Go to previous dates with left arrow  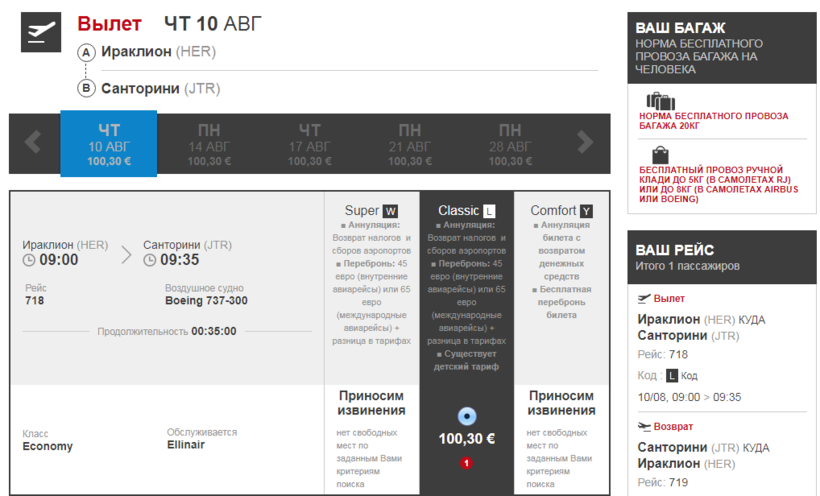33,142
